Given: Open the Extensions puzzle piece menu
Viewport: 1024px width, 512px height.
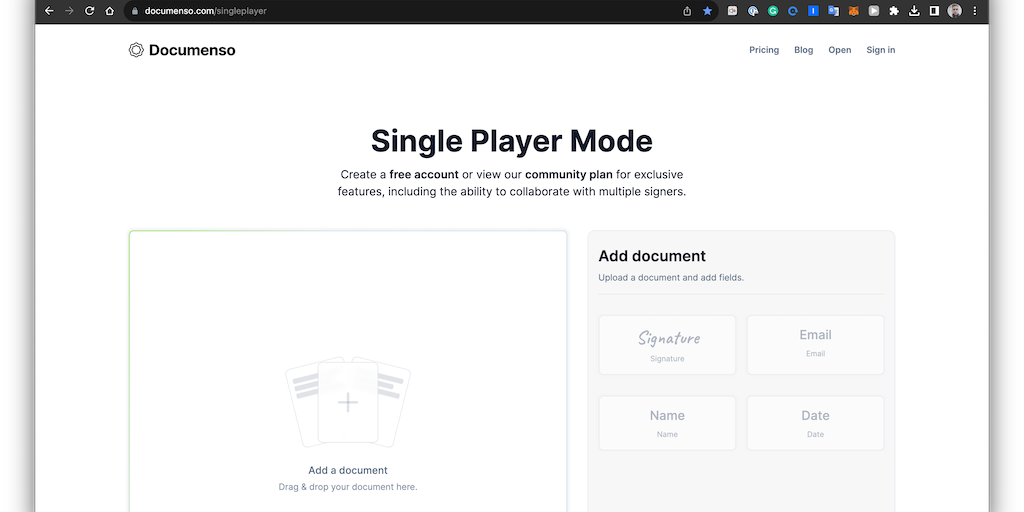Looking at the screenshot, I should point(894,11).
